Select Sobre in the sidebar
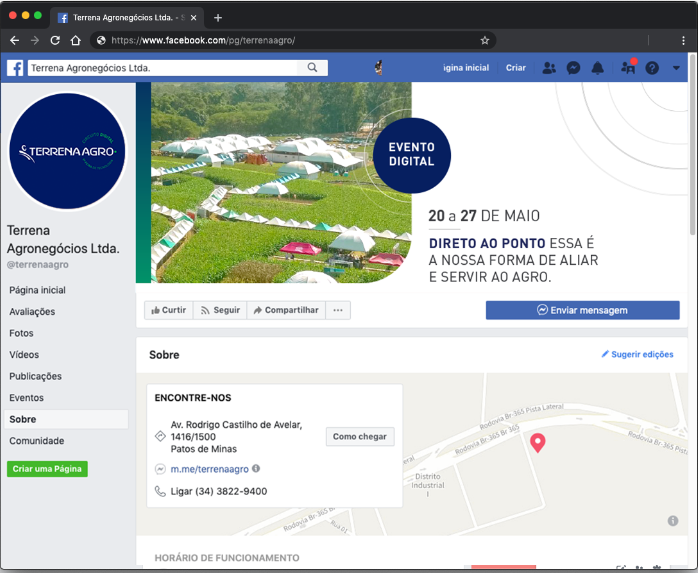 click(x=66, y=419)
